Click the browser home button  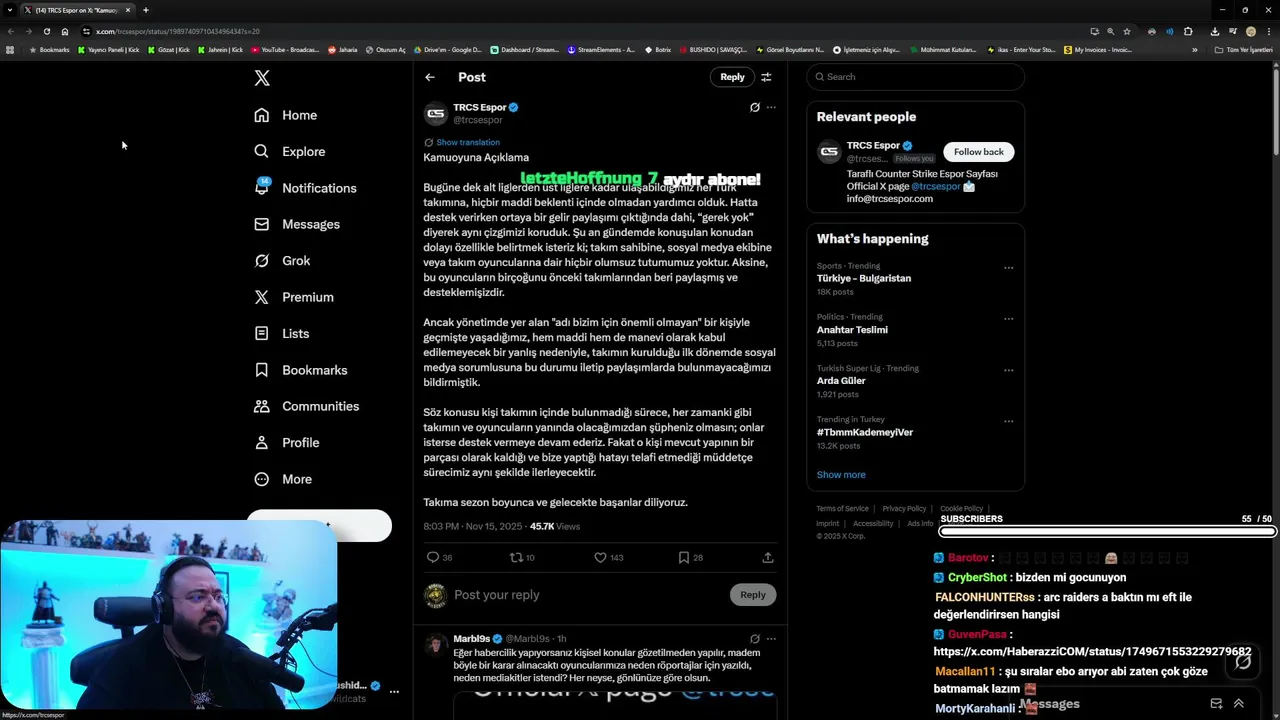(x=65, y=31)
